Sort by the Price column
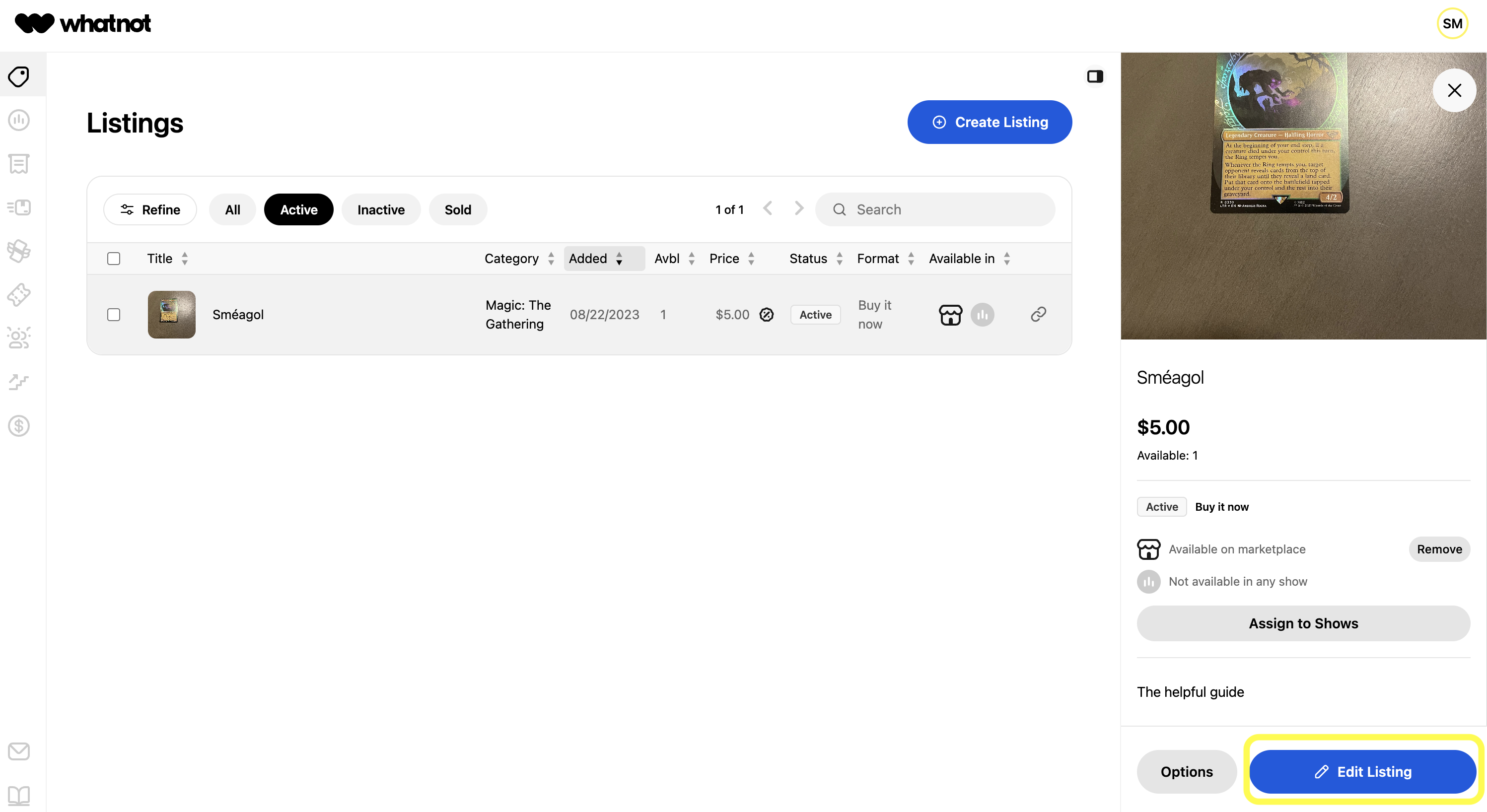Screen dimensions: 1487x812 point(732,259)
